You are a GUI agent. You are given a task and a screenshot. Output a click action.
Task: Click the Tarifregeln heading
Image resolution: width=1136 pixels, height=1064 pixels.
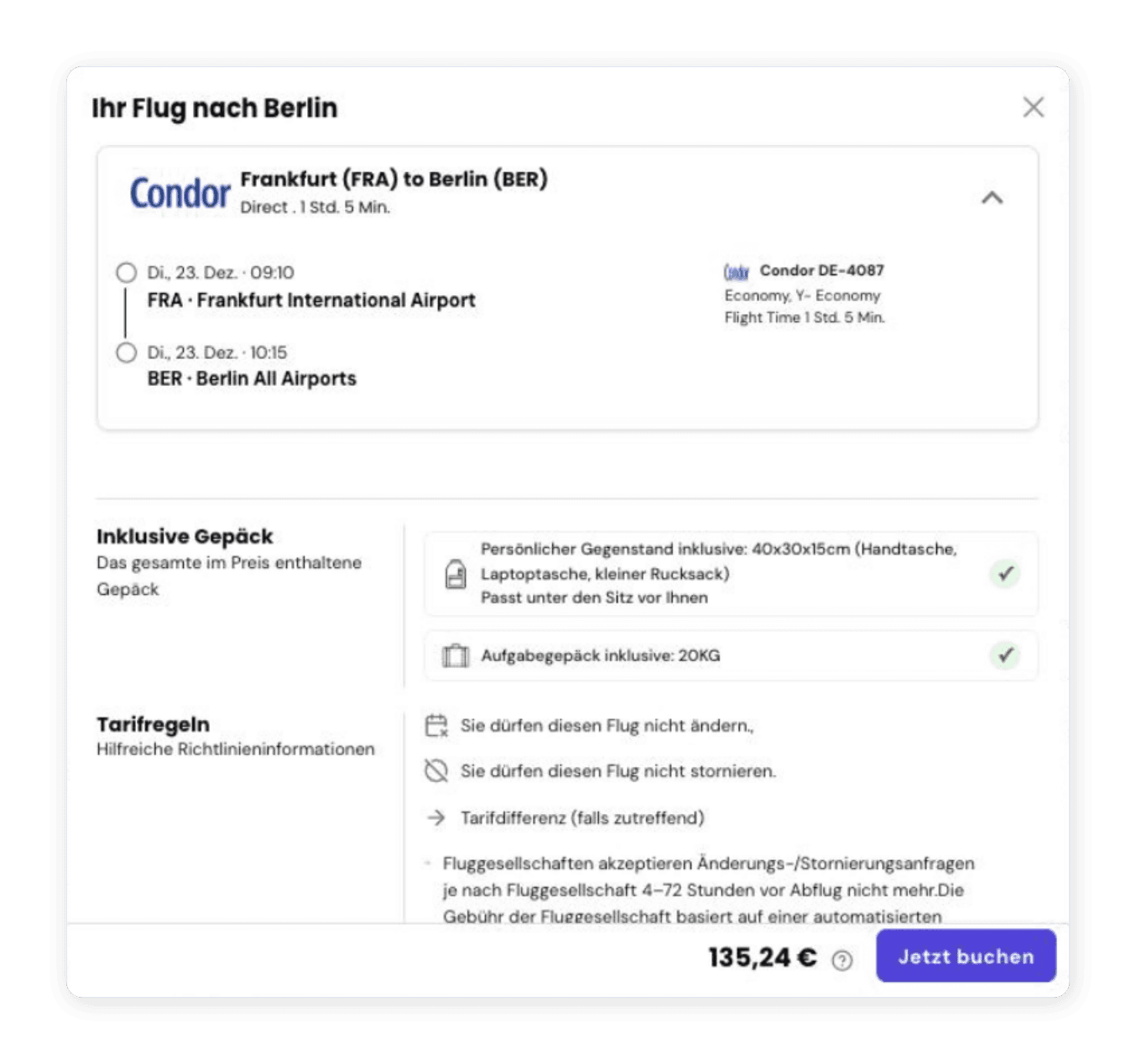click(153, 724)
